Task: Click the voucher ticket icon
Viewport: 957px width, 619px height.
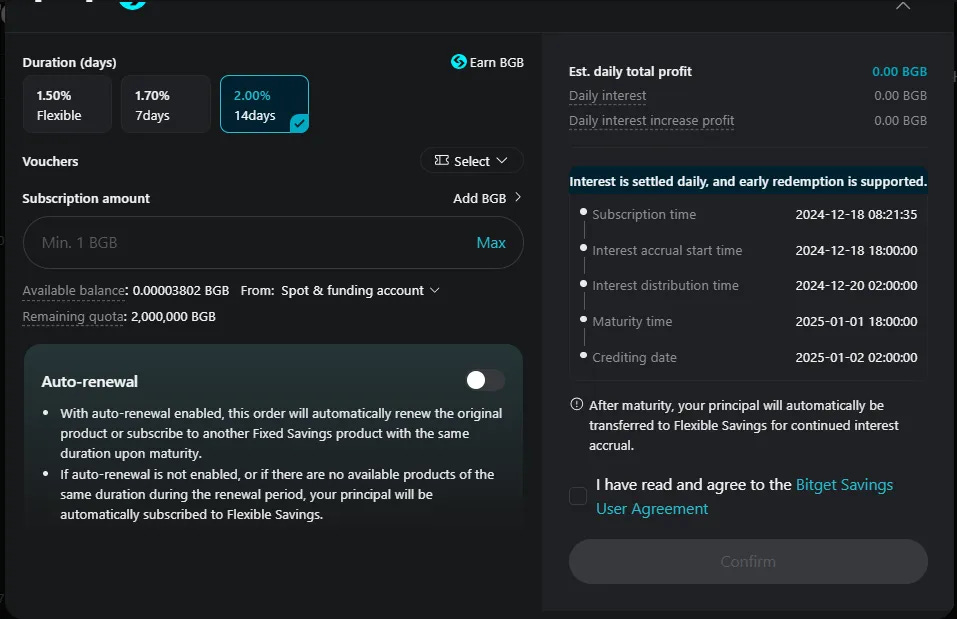Action: (441, 160)
